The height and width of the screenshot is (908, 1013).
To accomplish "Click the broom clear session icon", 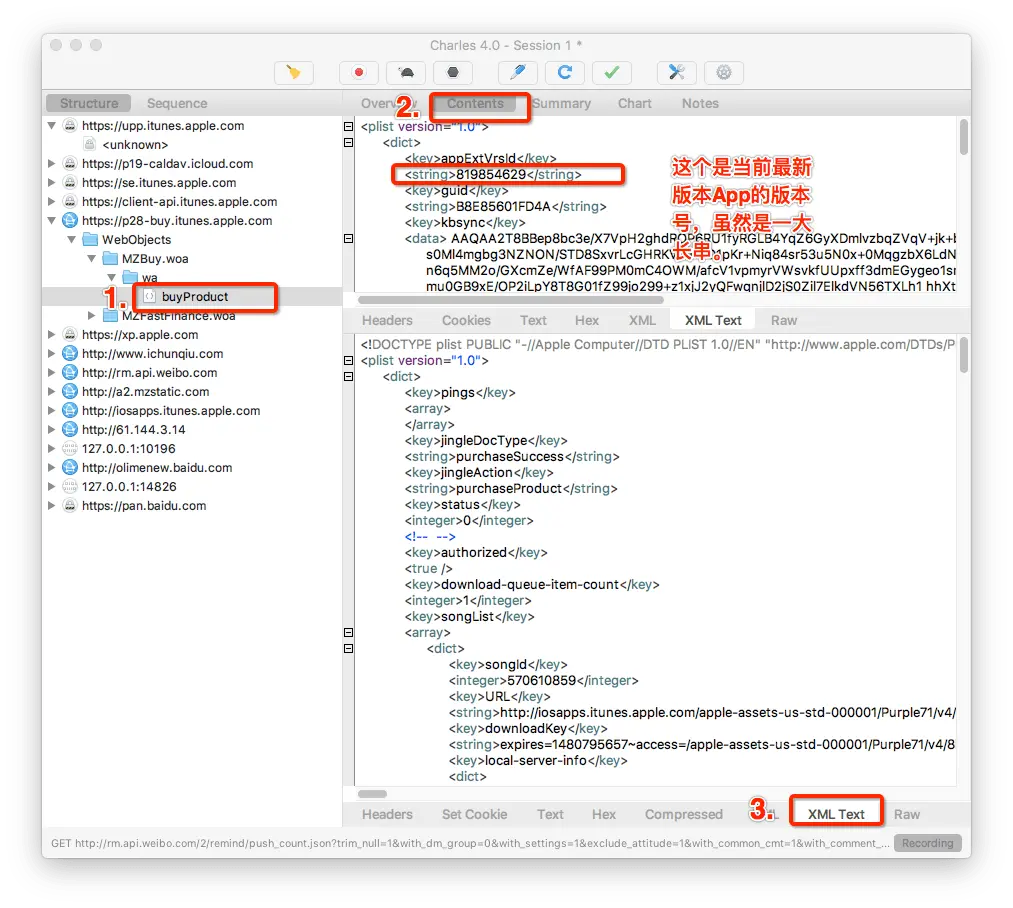I will [293, 72].
